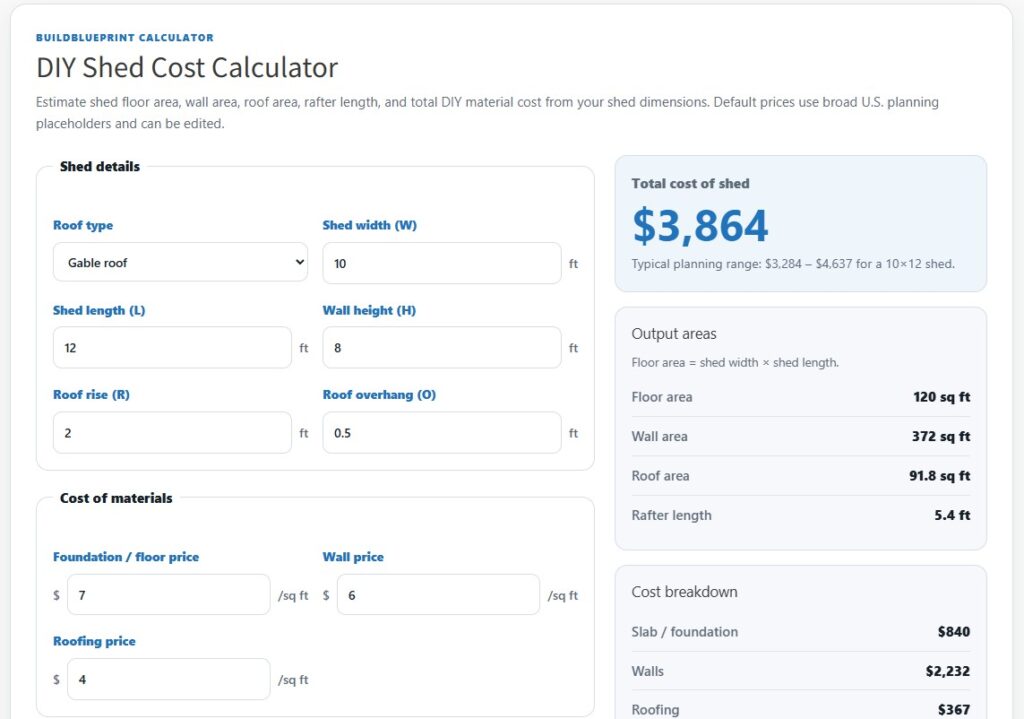Screen dimensions: 1024x719
Task: Open the Roof type dropdown
Action: [x=180, y=263]
